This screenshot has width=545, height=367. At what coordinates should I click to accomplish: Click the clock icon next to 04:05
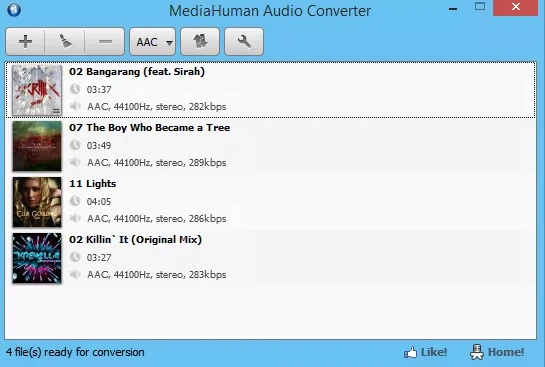tap(75, 201)
